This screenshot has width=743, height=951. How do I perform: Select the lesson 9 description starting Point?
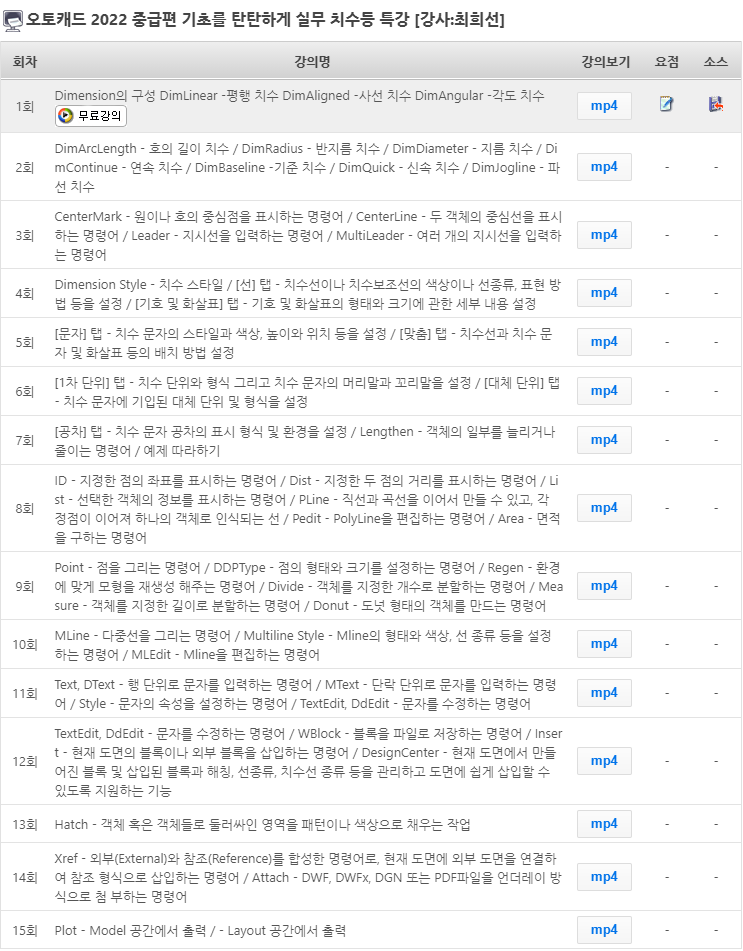click(x=309, y=586)
